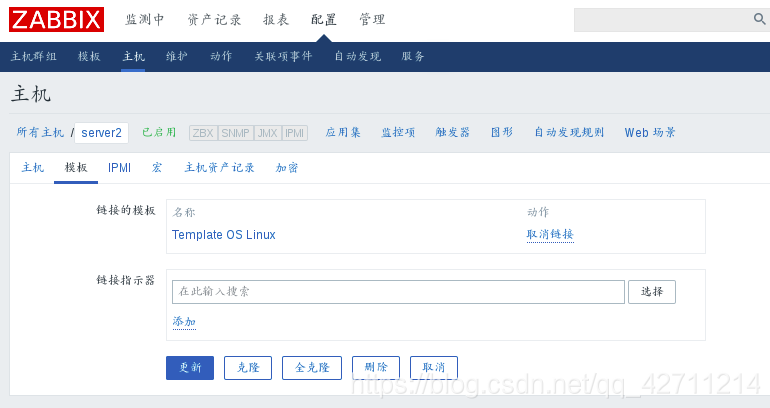The image size is (770, 408).
Task: Click the server2 breadcrumb
Action: tap(101, 133)
